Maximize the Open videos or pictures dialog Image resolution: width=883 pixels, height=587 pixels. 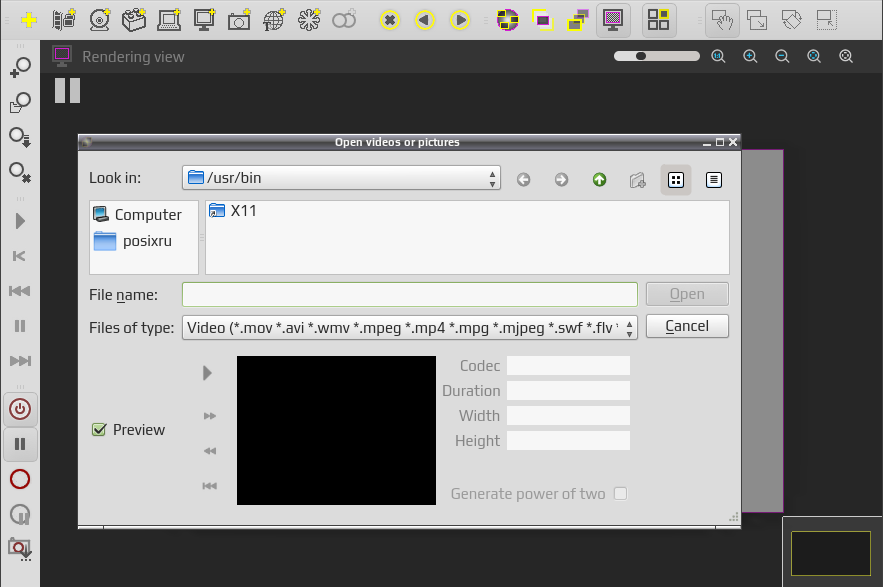(x=720, y=142)
